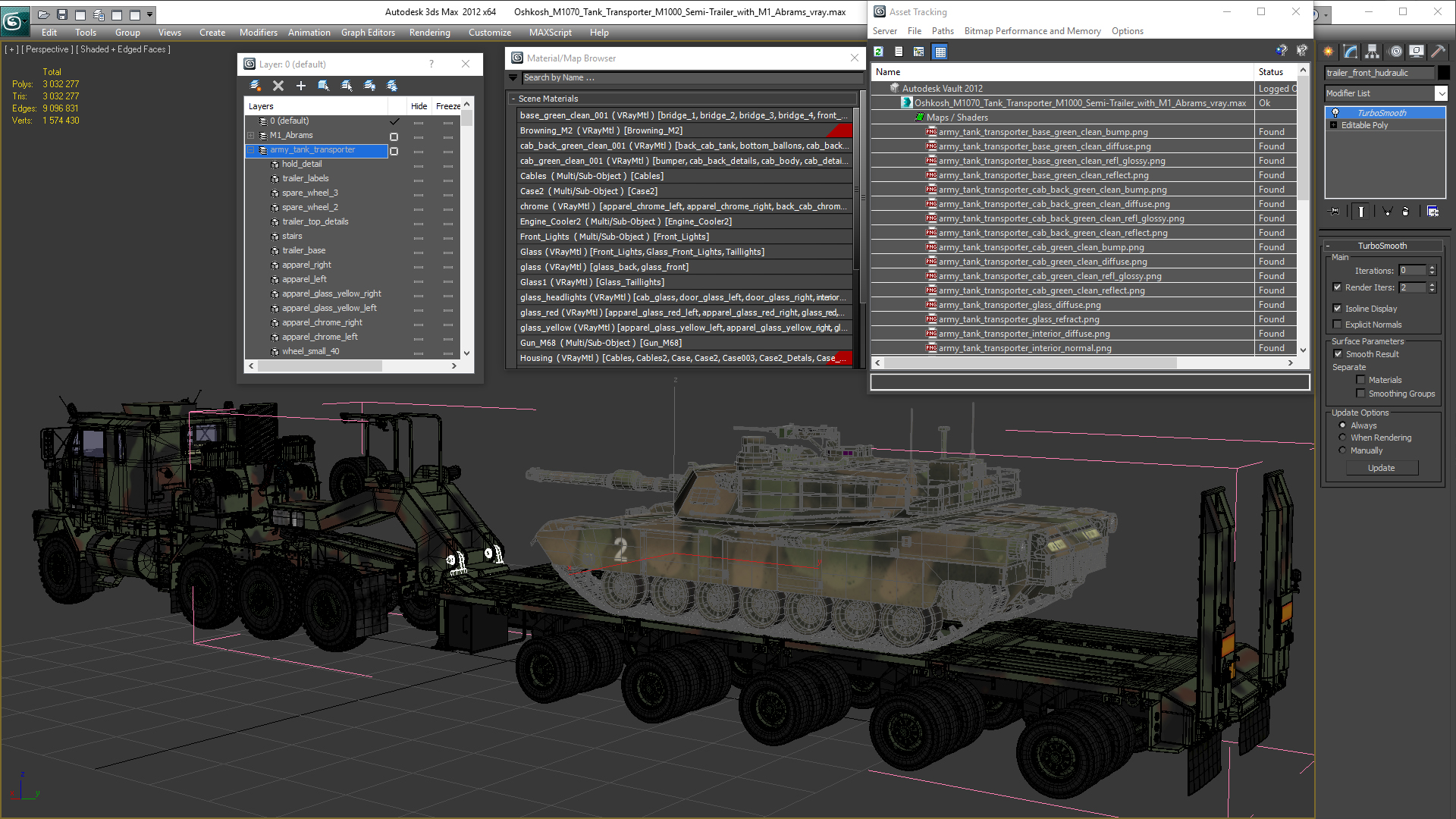Expand the M1_Abrams layer

pyautogui.click(x=251, y=136)
